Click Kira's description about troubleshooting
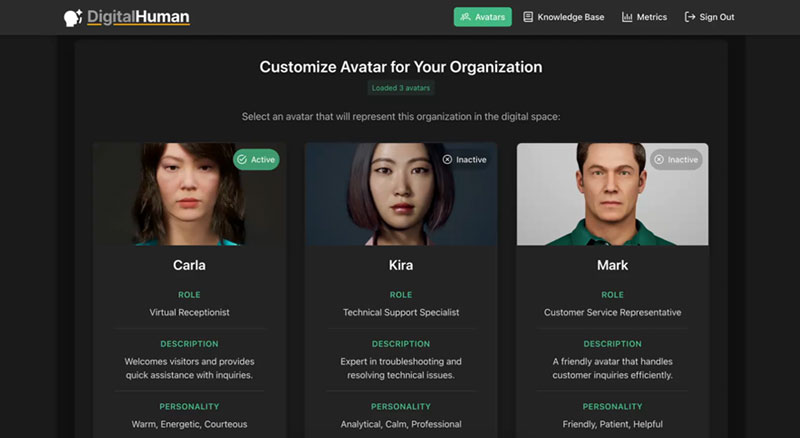This screenshot has height=438, width=800. pyautogui.click(x=401, y=368)
